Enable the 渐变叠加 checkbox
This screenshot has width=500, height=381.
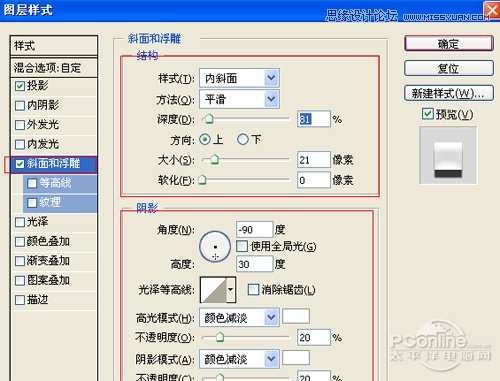pyautogui.click(x=20, y=261)
